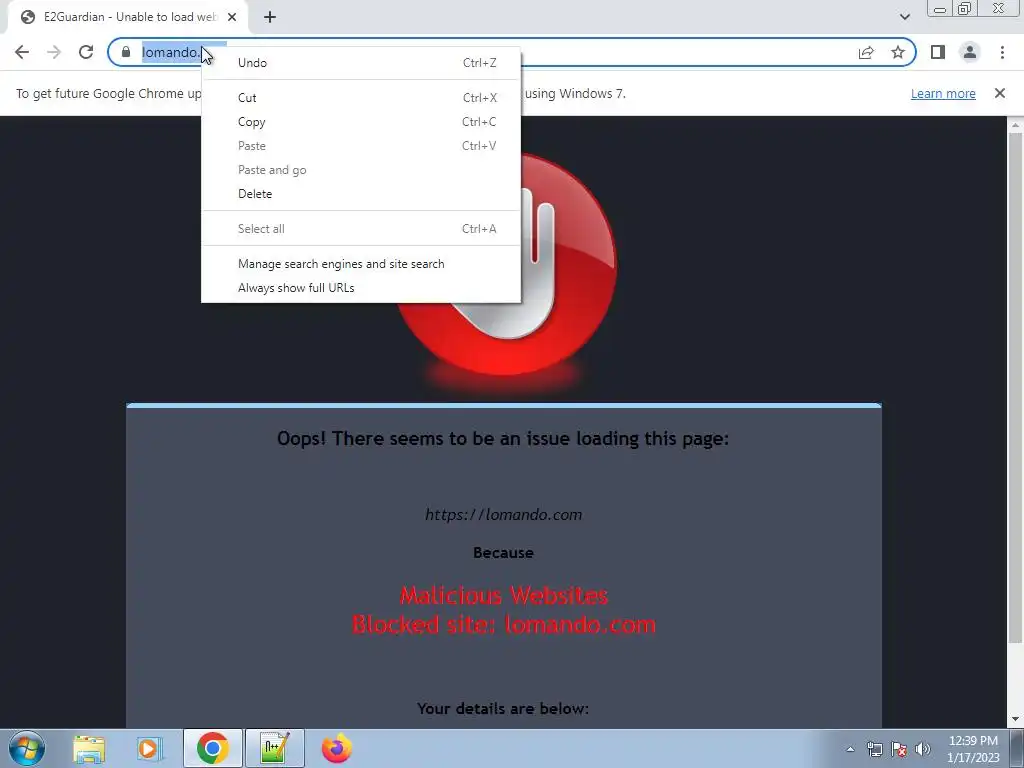Click the page vertical scrollbar
Image resolution: width=1024 pixels, height=768 pixels.
pos(1015,387)
